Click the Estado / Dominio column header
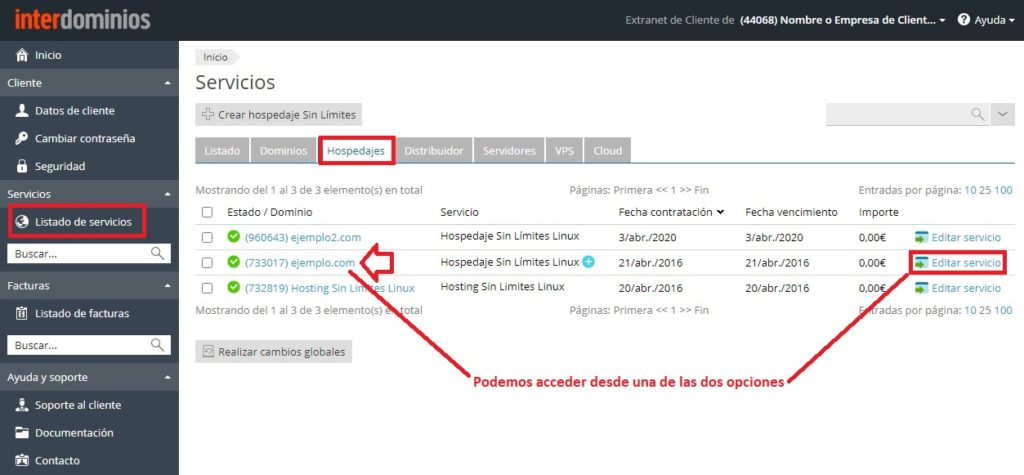 [x=270, y=212]
